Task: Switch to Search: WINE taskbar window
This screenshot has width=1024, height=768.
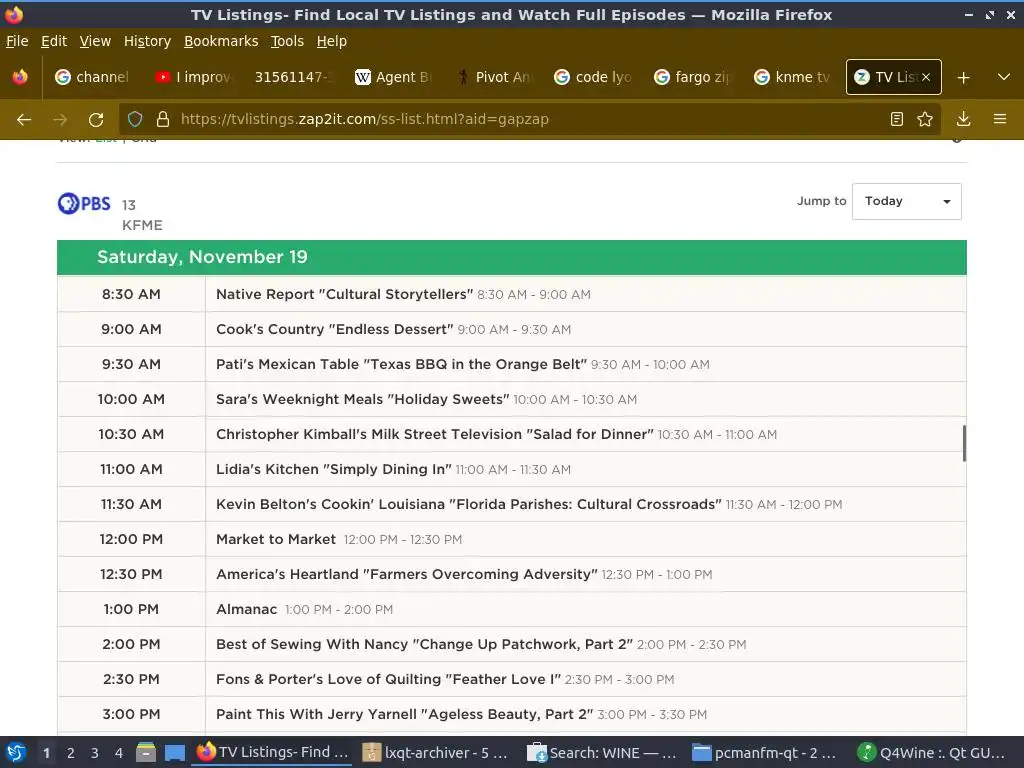Action: coord(601,752)
